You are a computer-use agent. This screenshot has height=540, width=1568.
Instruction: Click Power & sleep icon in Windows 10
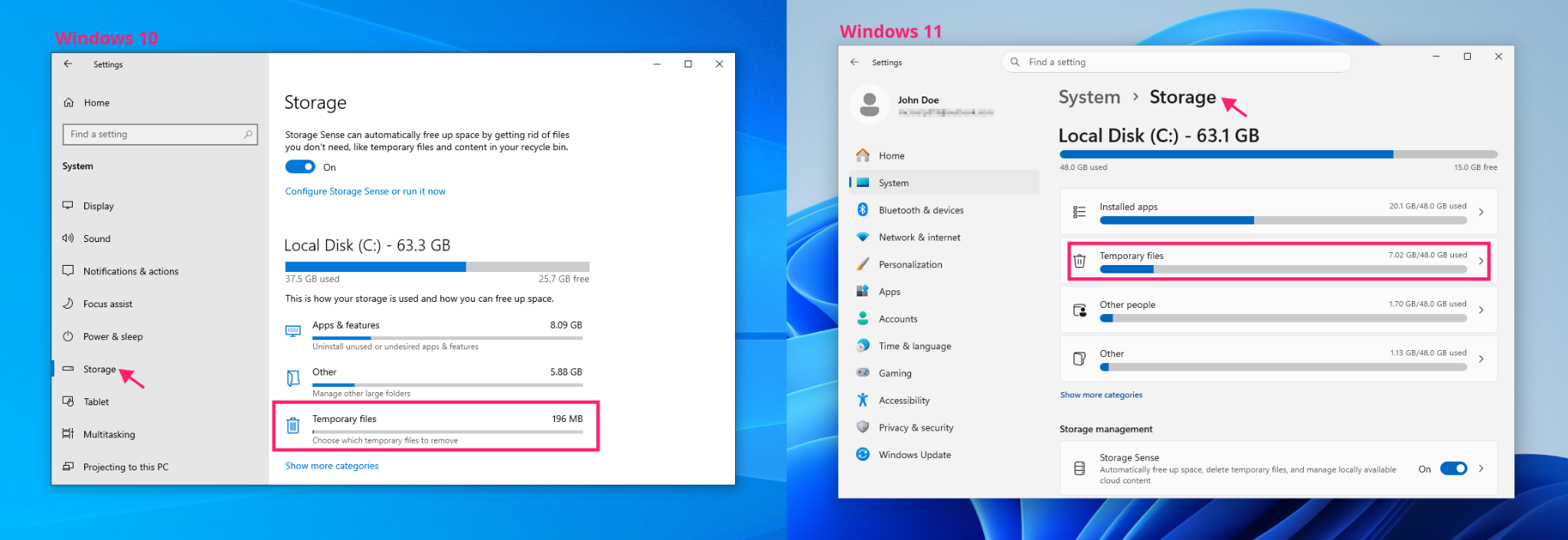(x=68, y=336)
